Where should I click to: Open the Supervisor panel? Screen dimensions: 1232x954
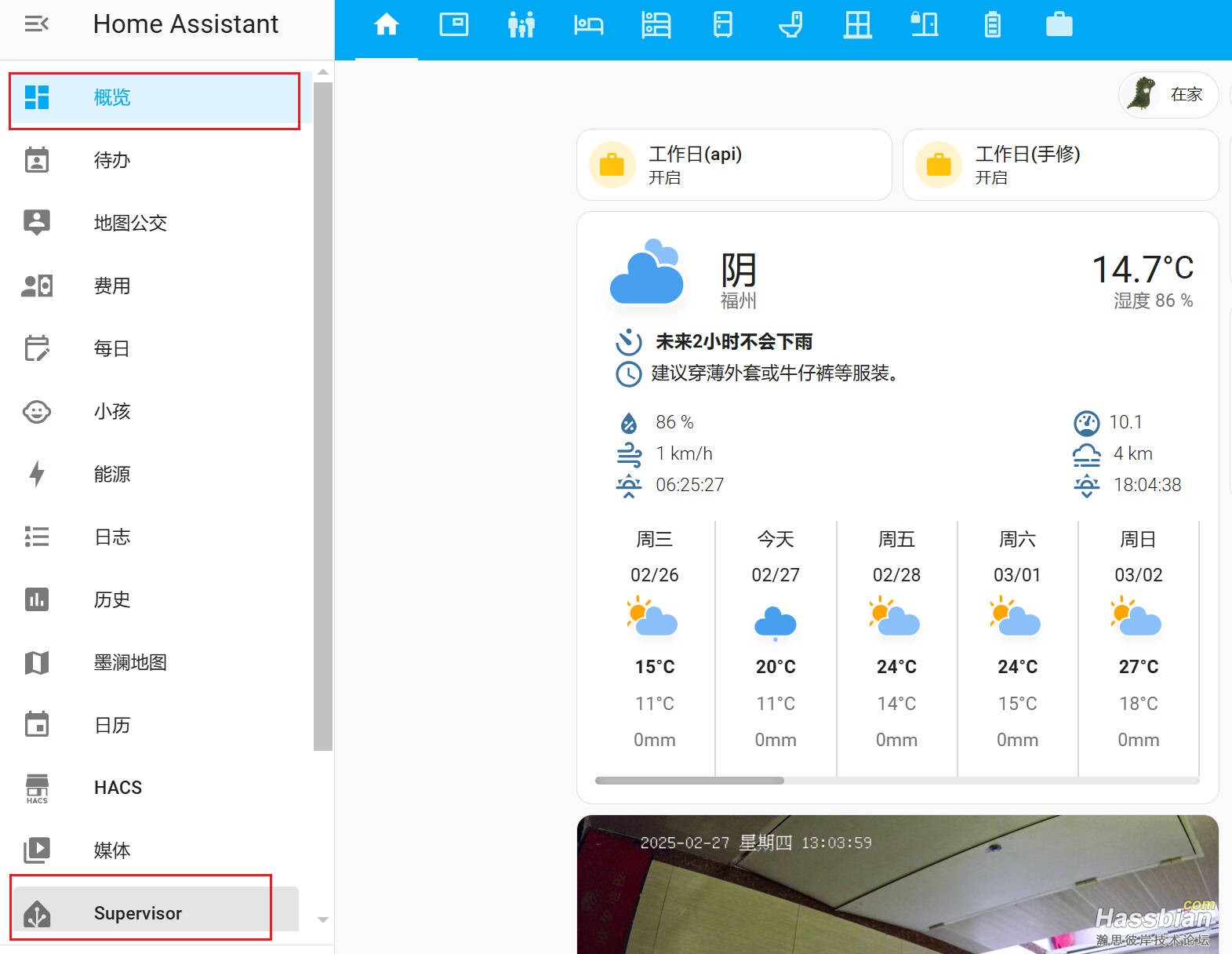138,913
